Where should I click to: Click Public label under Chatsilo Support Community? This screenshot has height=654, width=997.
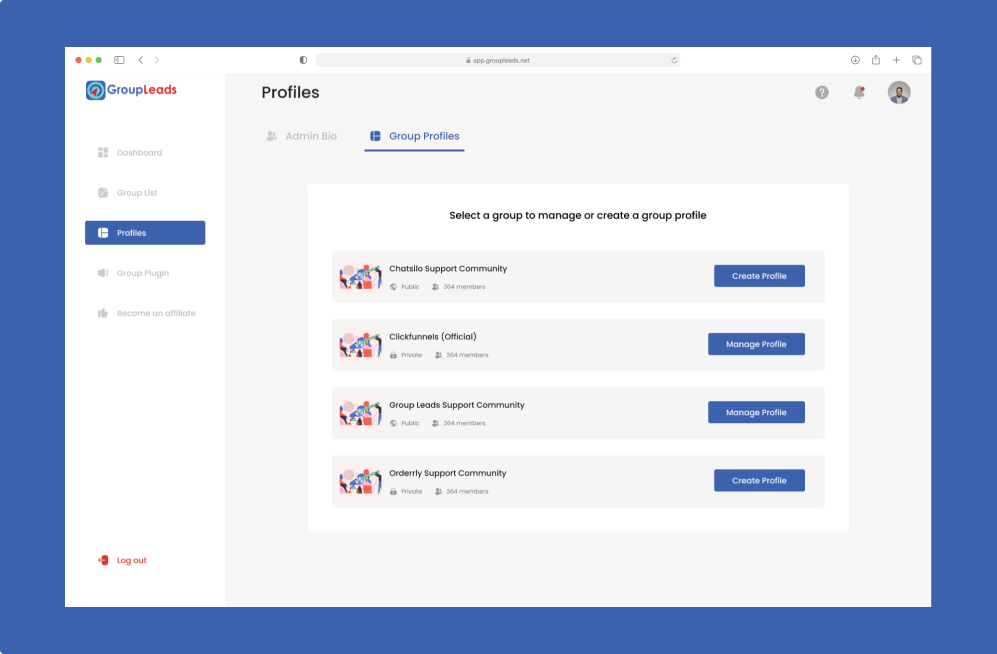click(410, 287)
